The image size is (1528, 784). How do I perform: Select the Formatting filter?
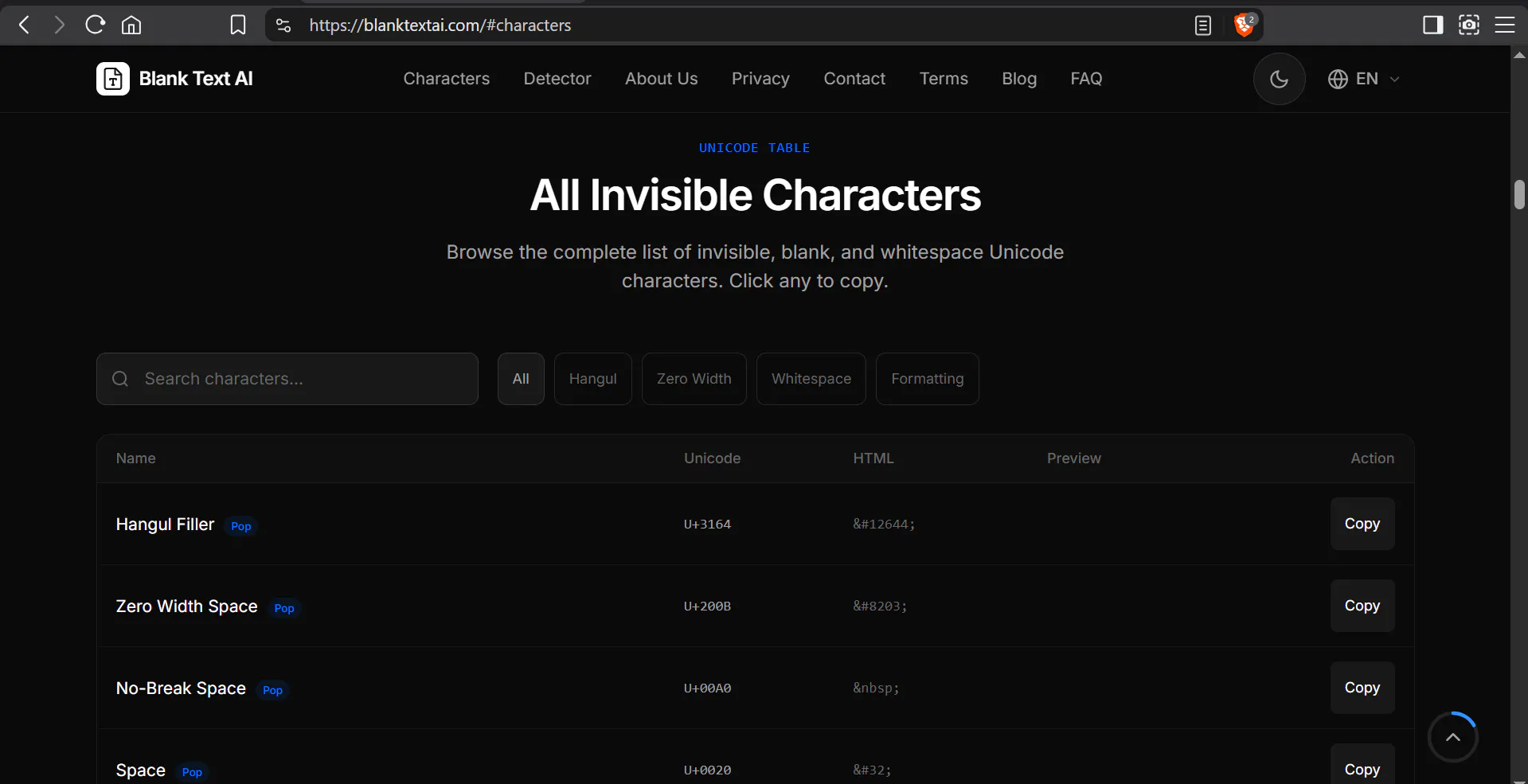click(928, 379)
